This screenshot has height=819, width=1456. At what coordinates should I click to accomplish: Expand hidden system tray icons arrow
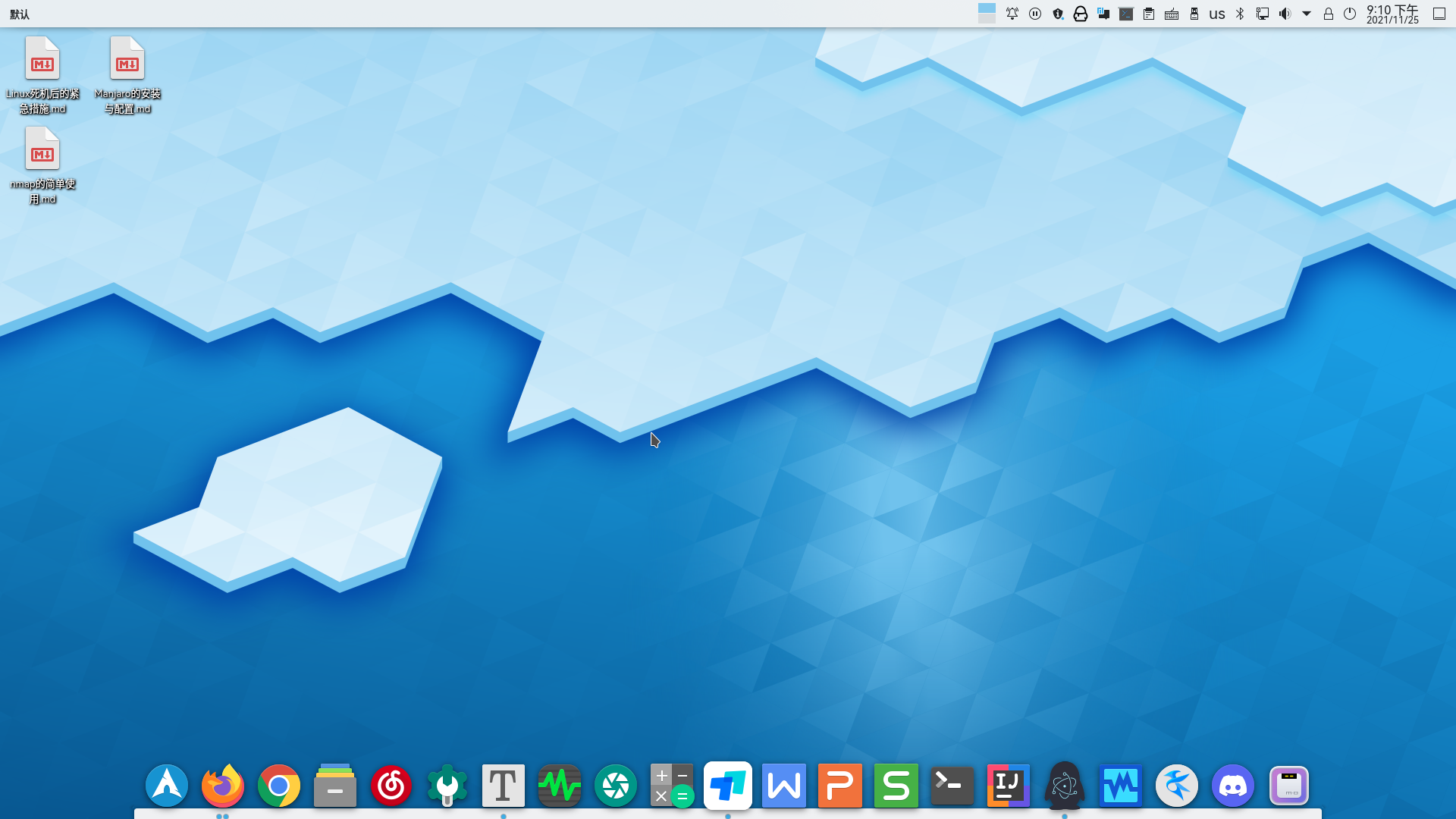pyautogui.click(x=1307, y=14)
